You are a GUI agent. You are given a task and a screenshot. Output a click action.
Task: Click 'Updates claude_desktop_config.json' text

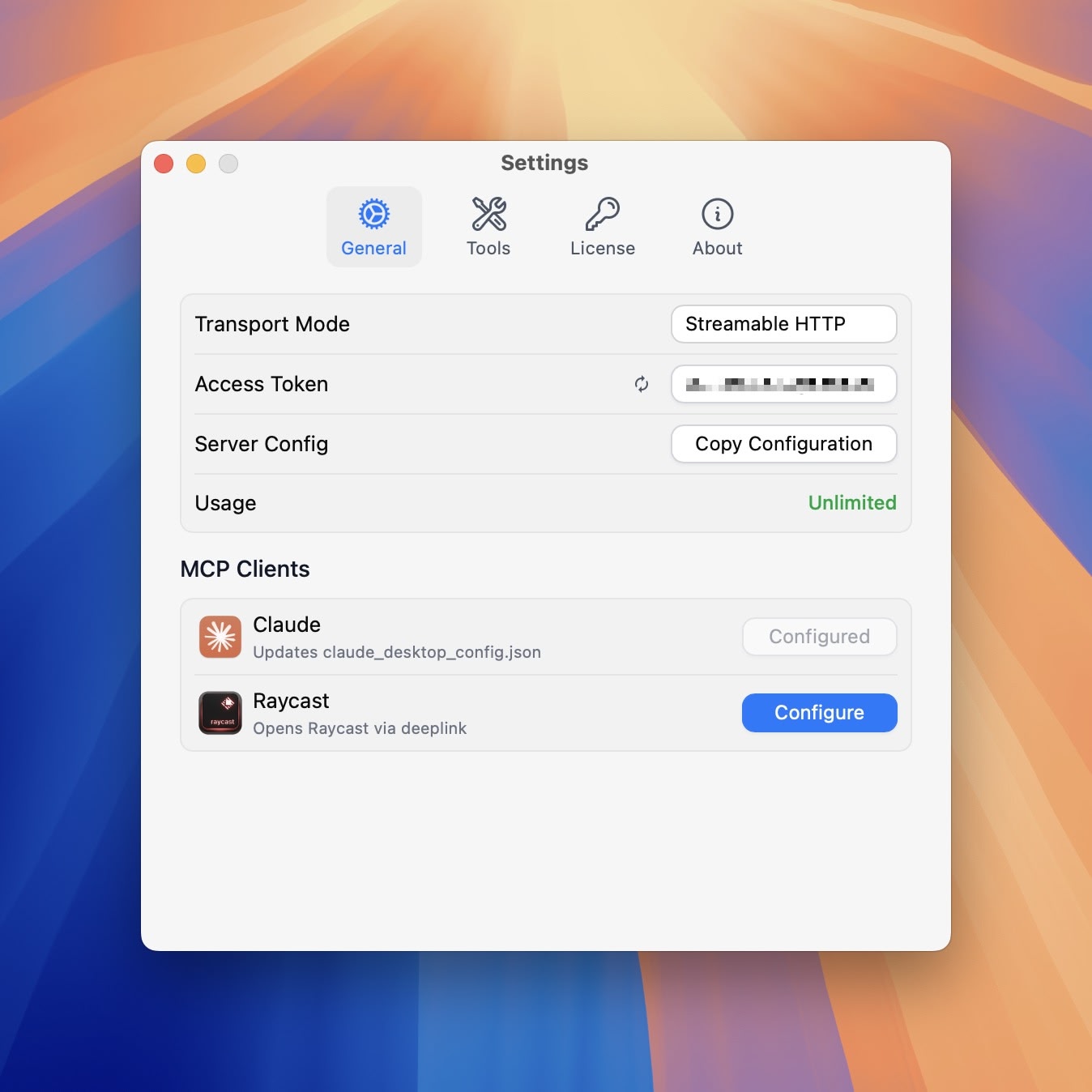pyautogui.click(x=397, y=652)
